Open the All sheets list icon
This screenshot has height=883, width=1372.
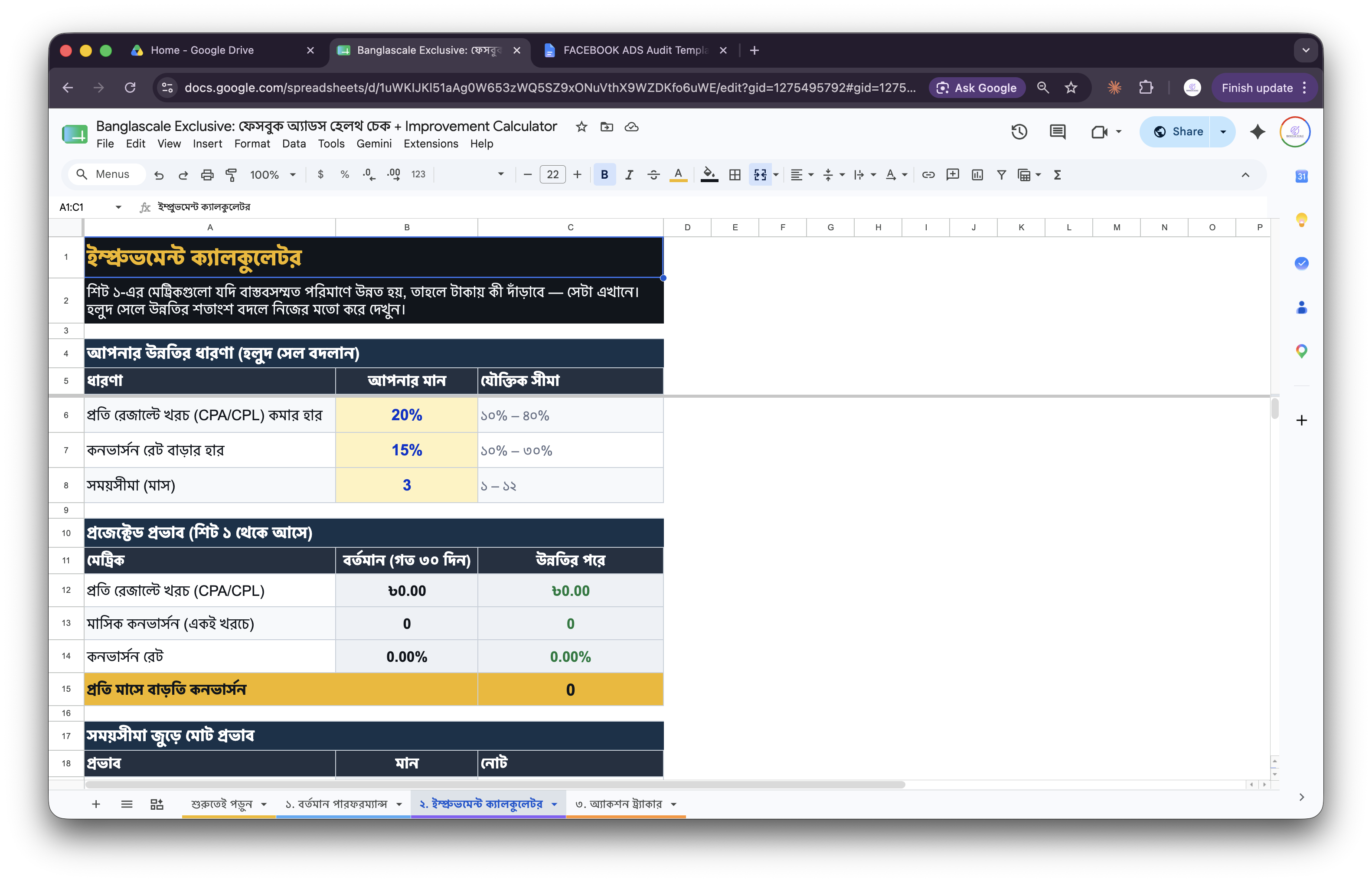point(127,805)
